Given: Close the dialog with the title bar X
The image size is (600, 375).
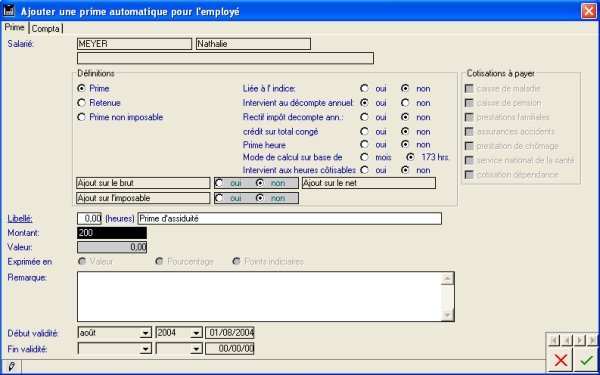Looking at the screenshot, I should pos(589,11).
